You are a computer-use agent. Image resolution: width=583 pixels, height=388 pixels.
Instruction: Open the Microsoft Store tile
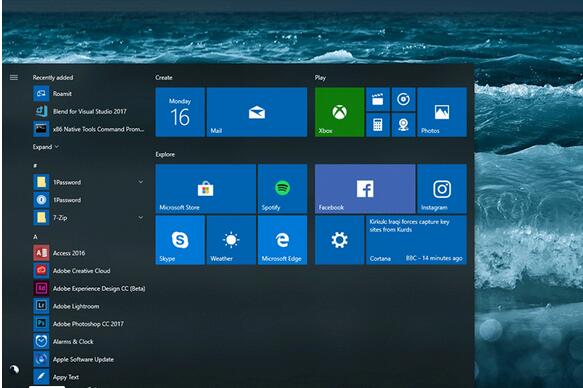(206, 189)
